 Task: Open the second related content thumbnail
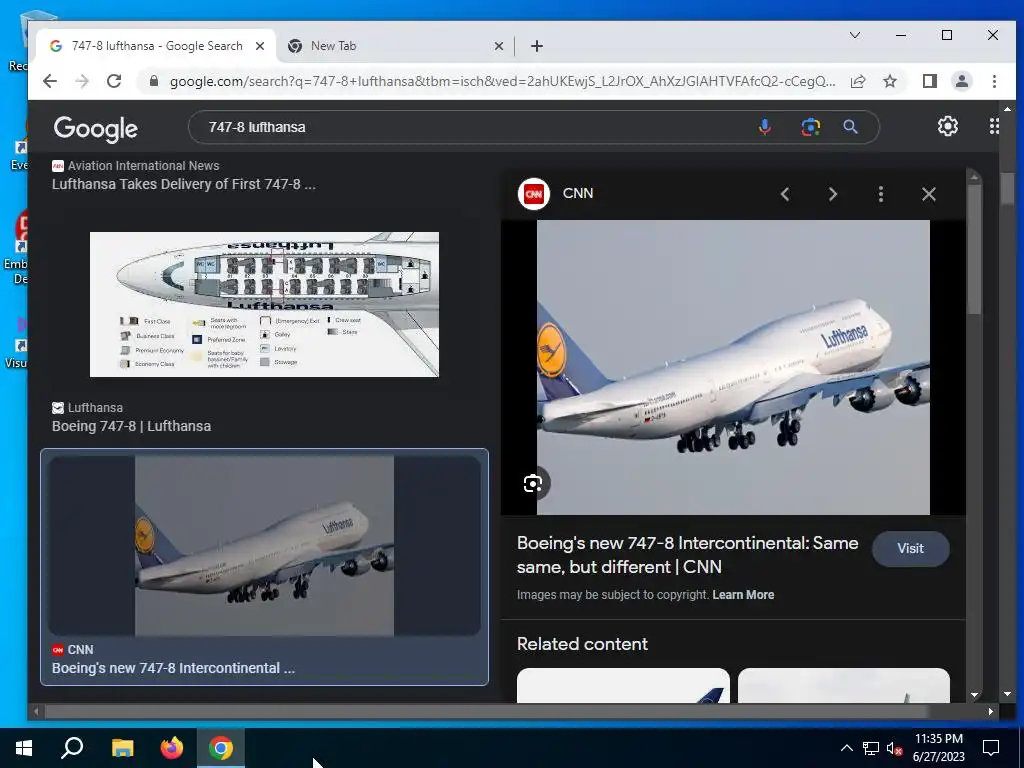[844, 685]
